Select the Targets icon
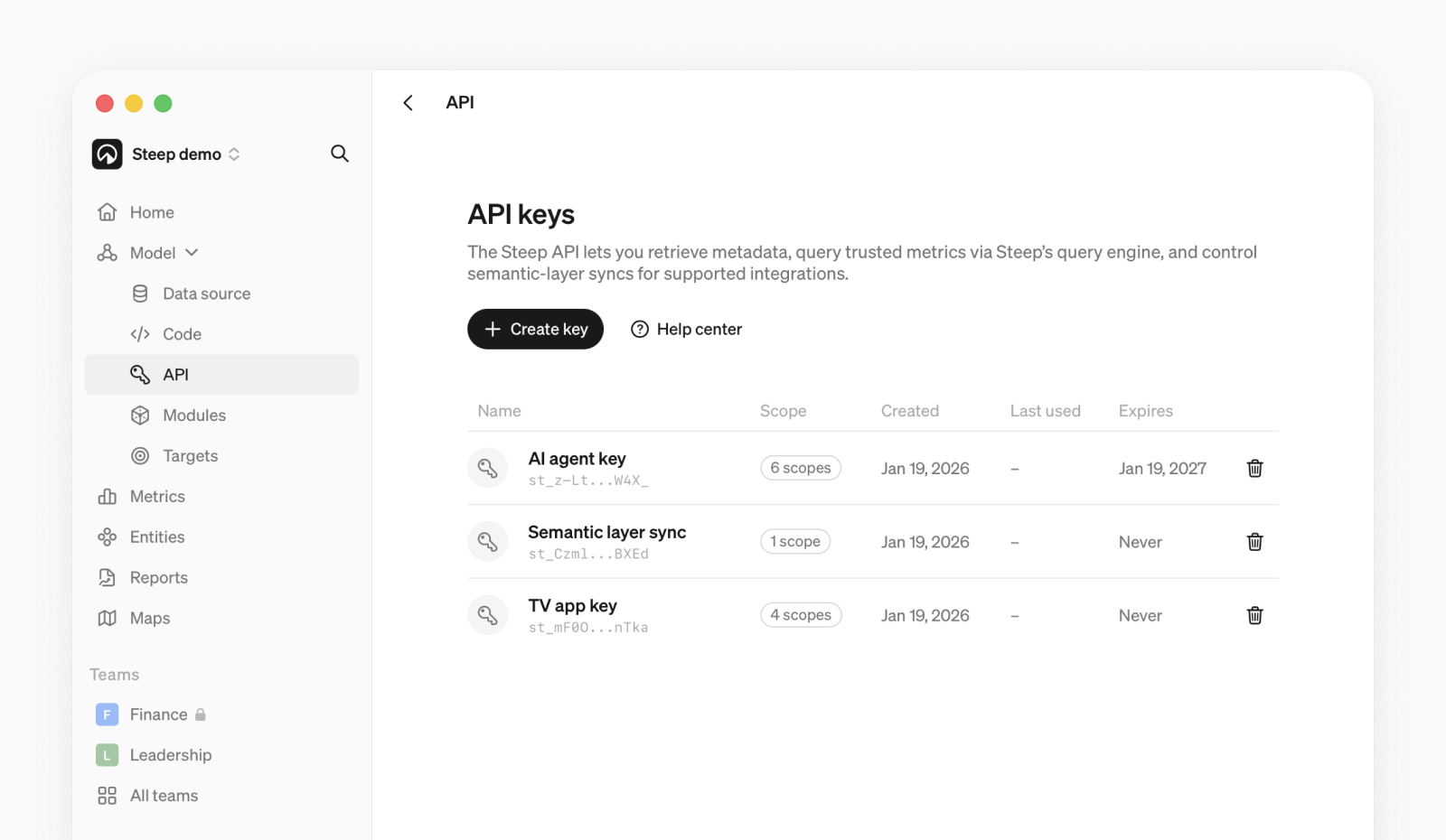Image resolution: width=1446 pixels, height=840 pixels. 140,455
